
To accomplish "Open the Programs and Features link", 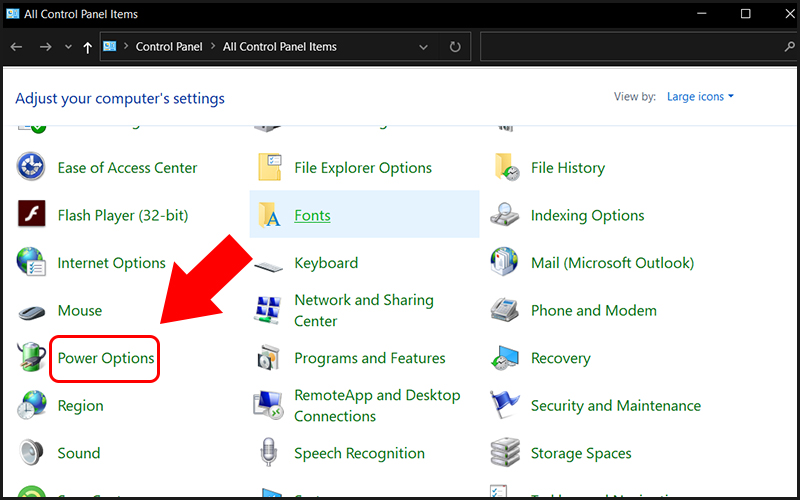I will tap(369, 358).
